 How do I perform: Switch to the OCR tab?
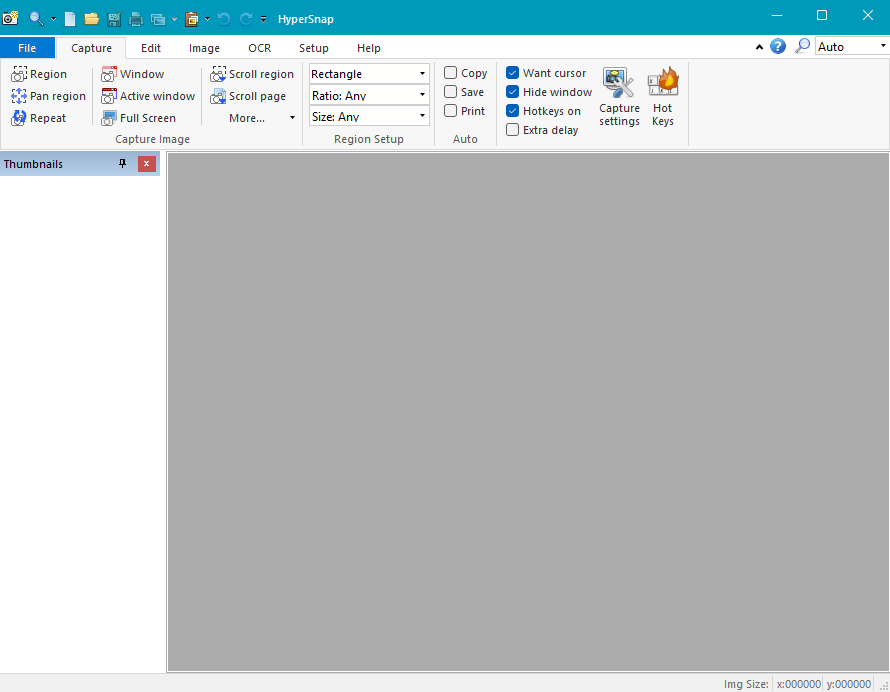pos(259,48)
